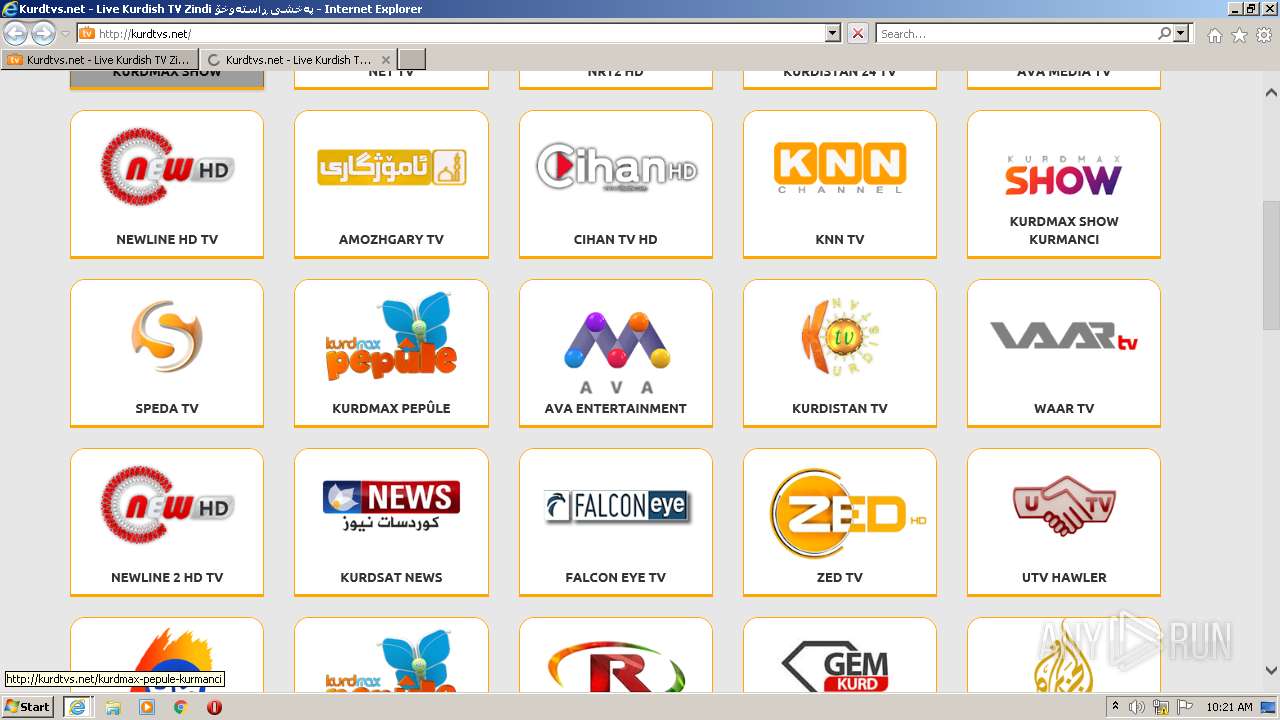Open the Kurdmax Pepûle logo

pos(391,336)
